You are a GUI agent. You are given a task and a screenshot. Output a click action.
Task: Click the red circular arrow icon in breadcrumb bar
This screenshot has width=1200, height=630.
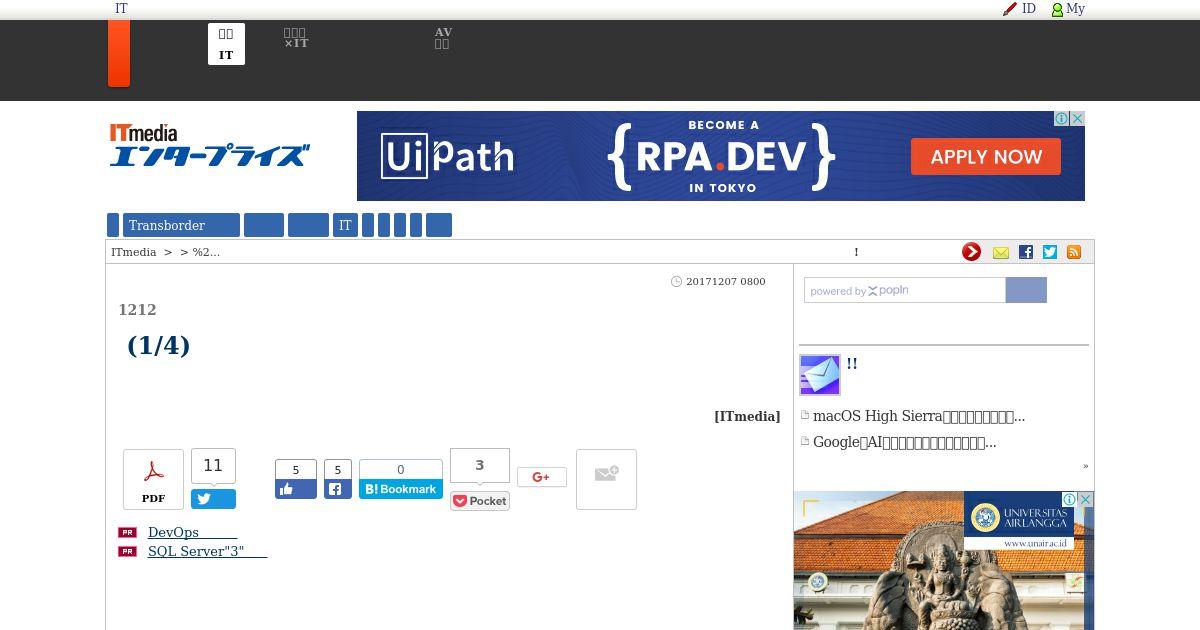(971, 252)
